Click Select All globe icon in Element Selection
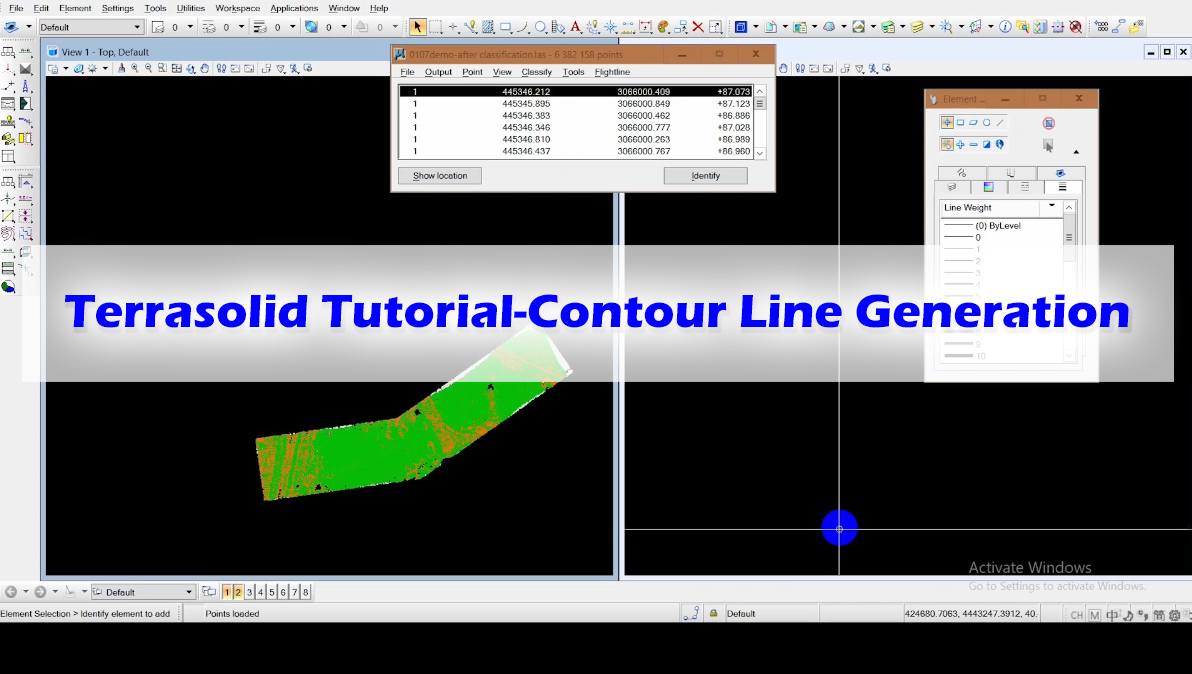The image size is (1192, 674). (1000, 144)
